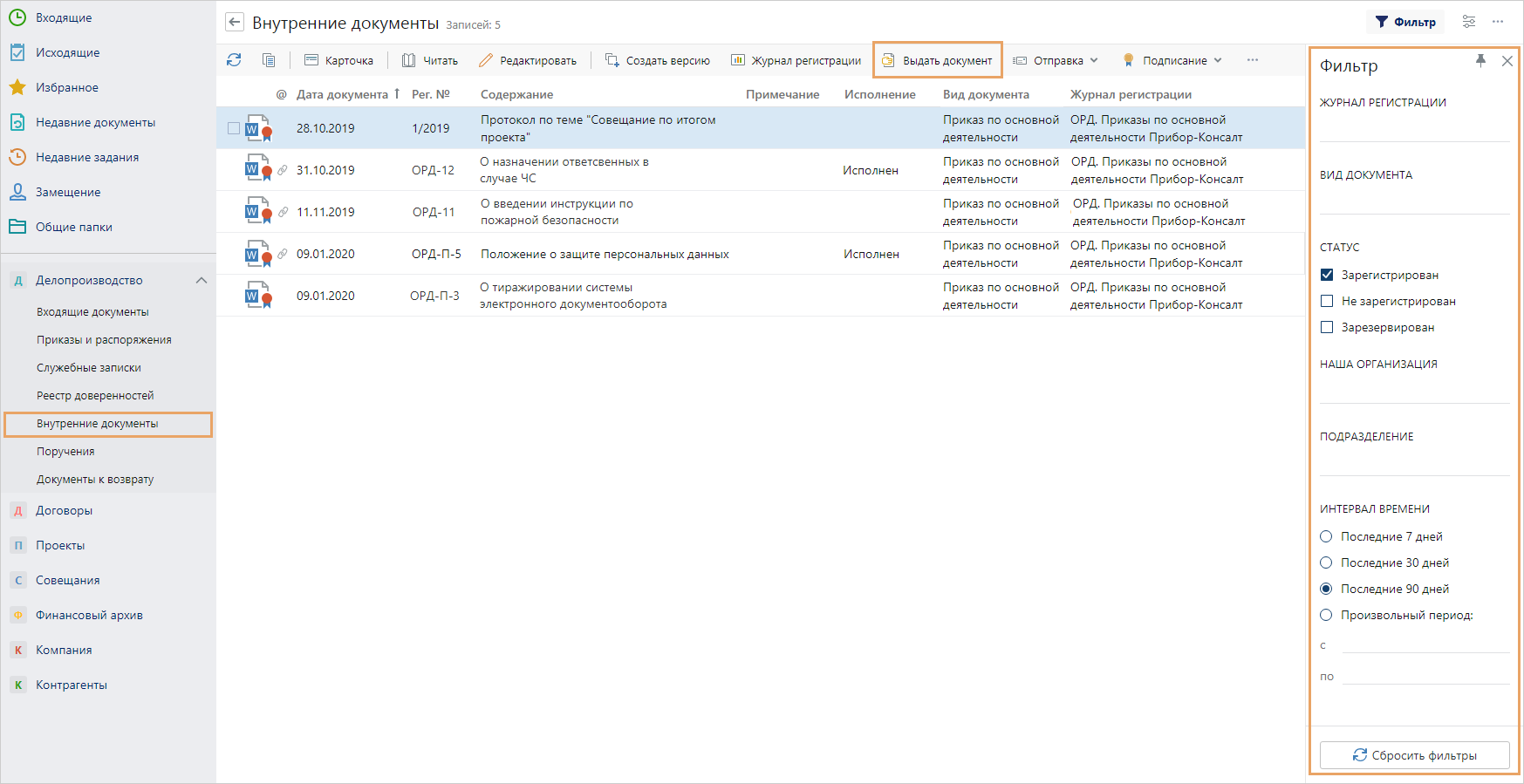
Task: Click the Журнал регистрации filter input field
Action: point(1414,129)
